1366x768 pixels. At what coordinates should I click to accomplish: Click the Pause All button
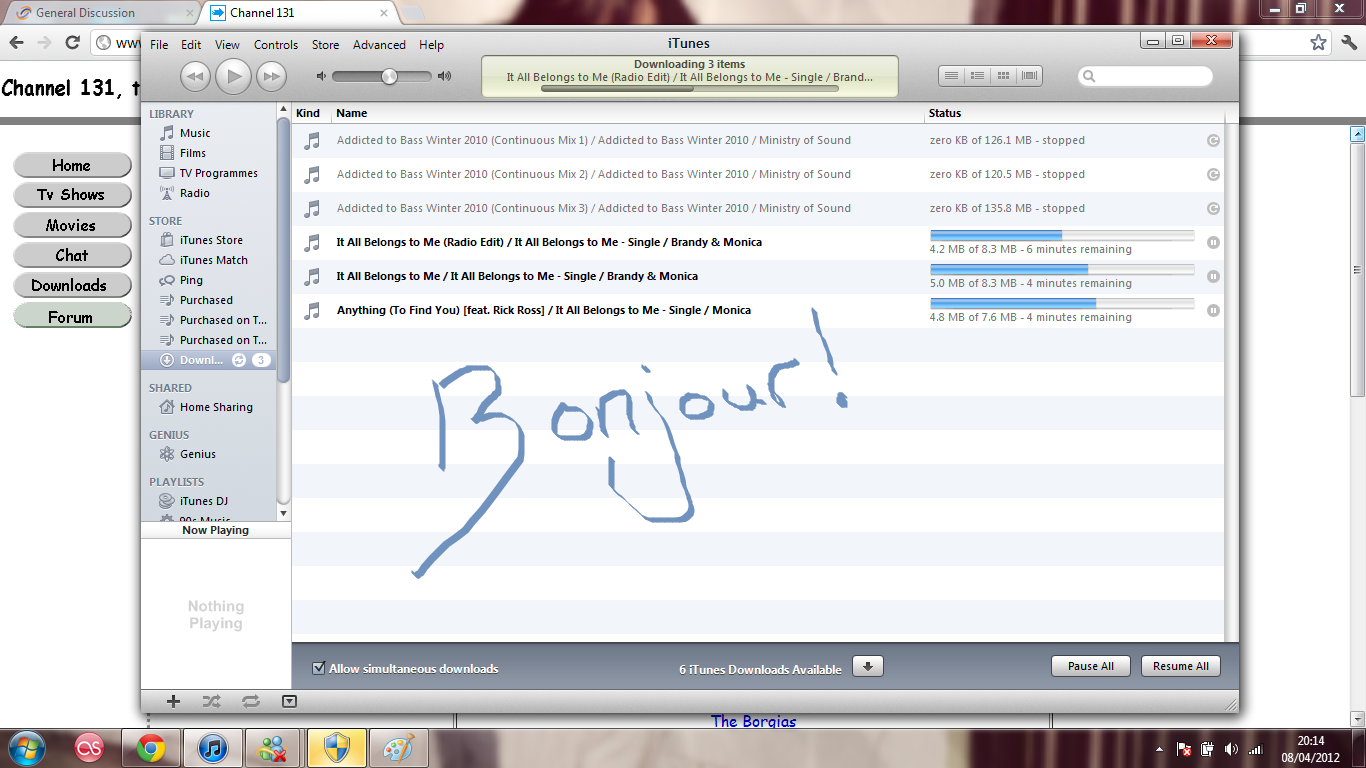tap(1090, 666)
